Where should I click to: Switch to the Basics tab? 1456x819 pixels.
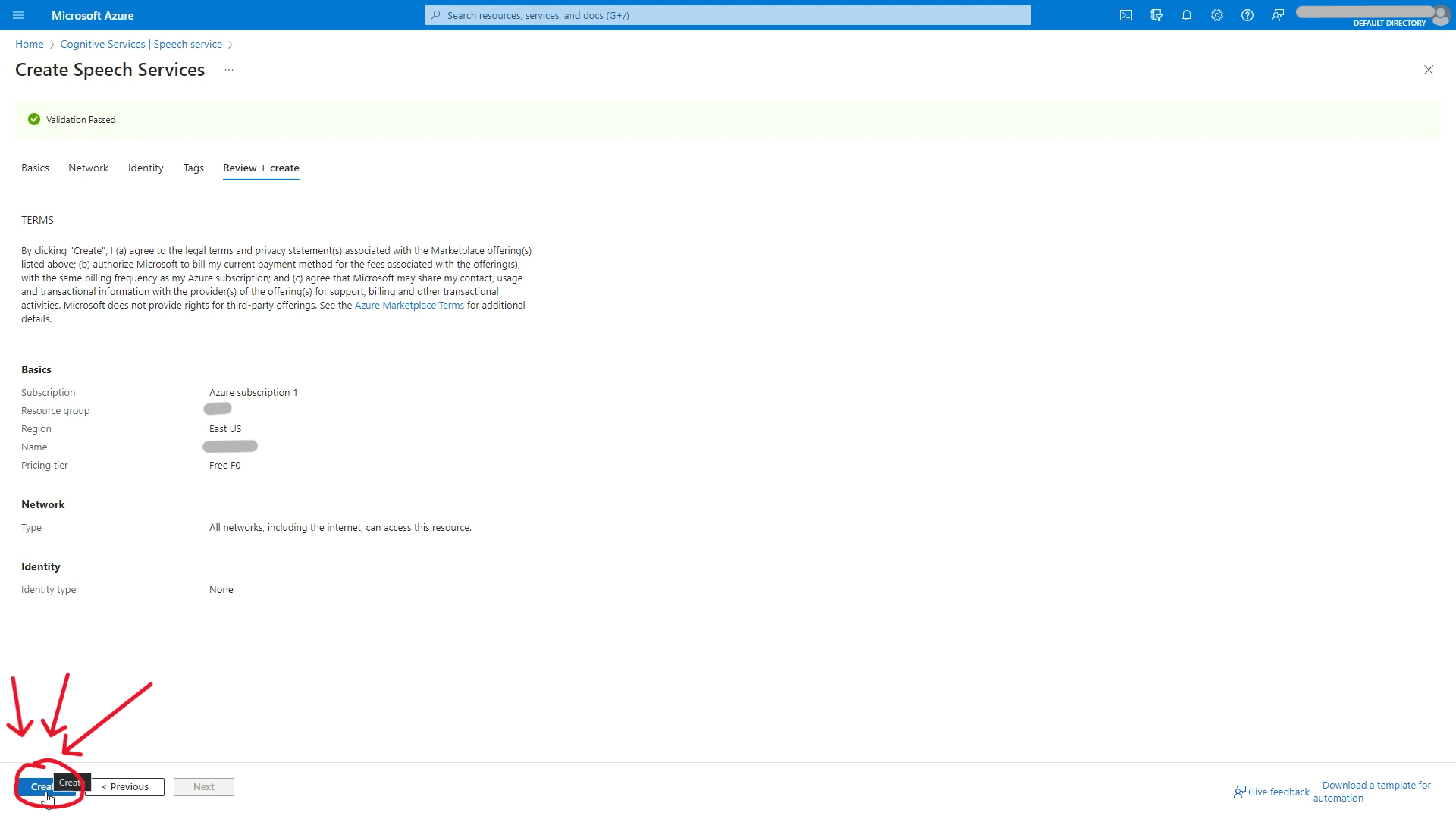(x=35, y=168)
